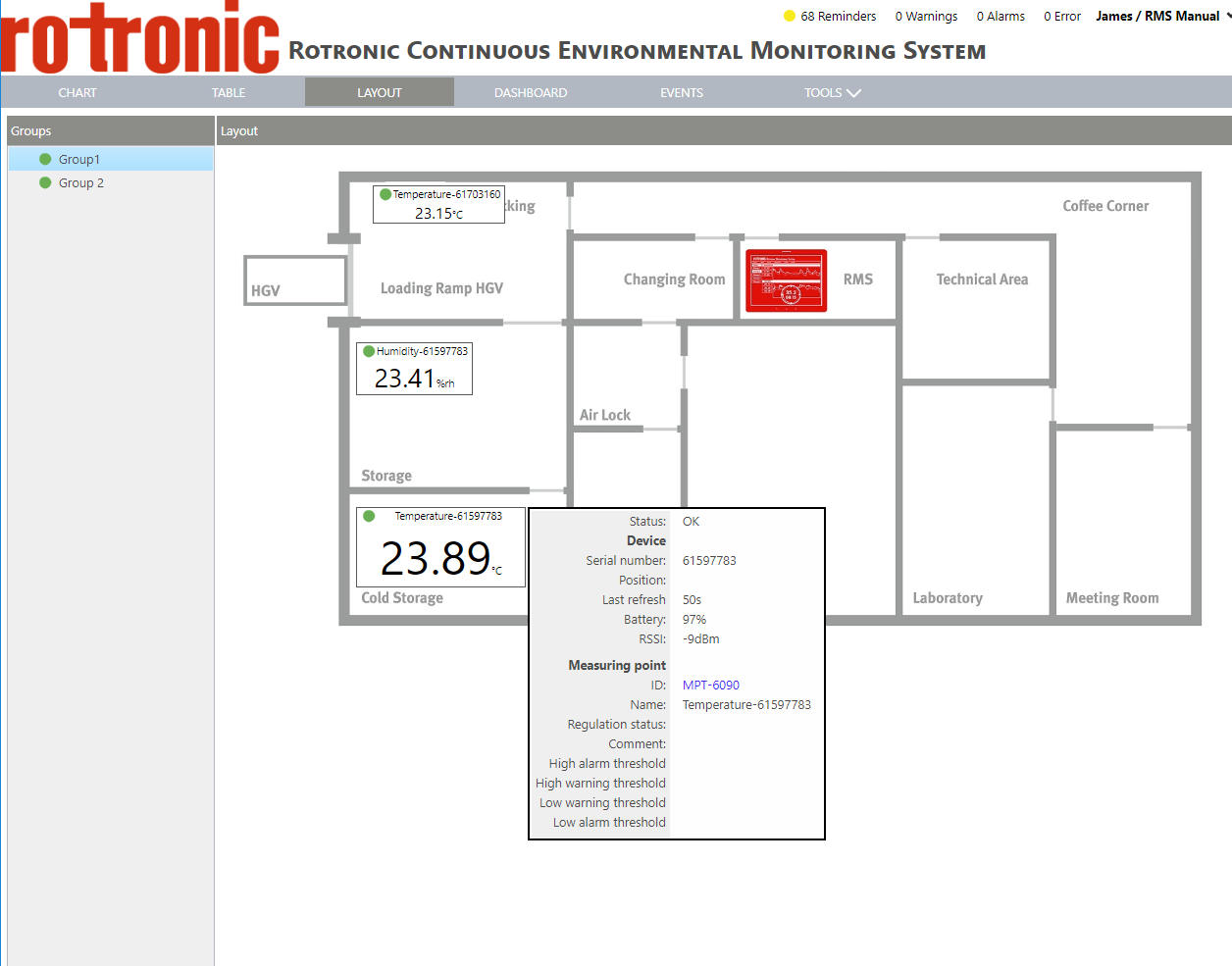Click the Status OK value
1232x966 pixels.
[691, 522]
